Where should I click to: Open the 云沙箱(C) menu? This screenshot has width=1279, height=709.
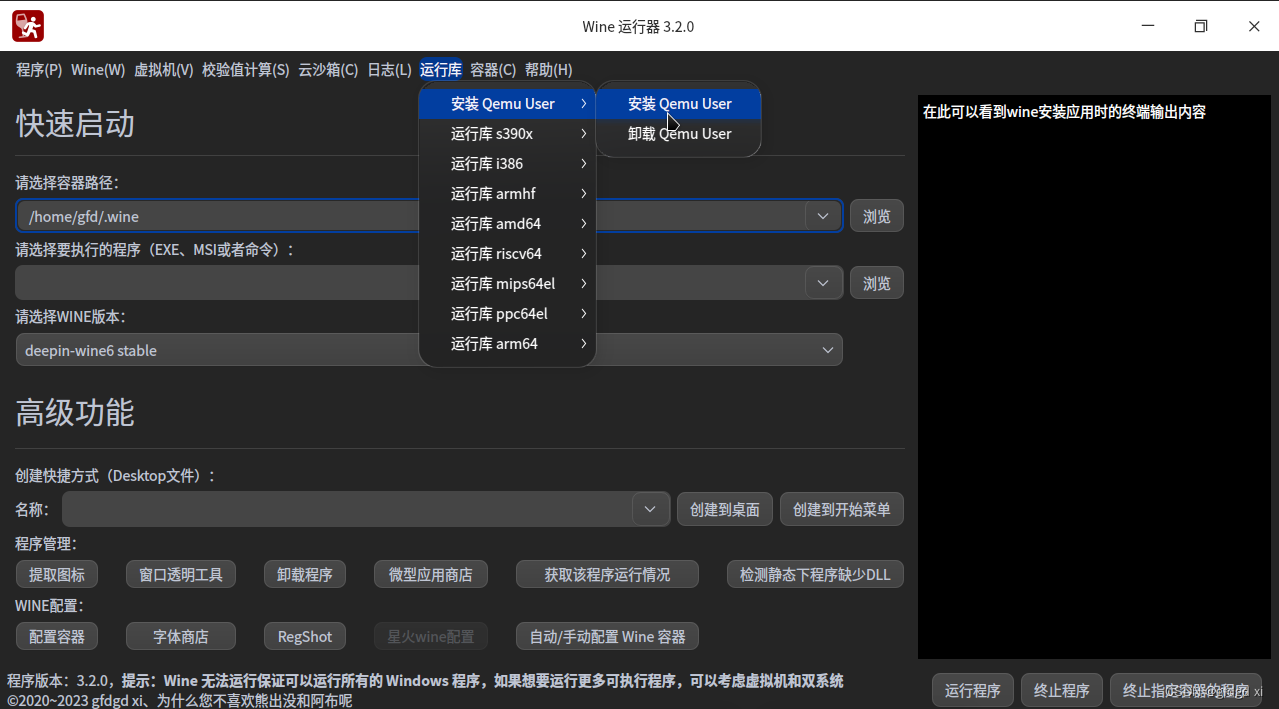pos(328,70)
